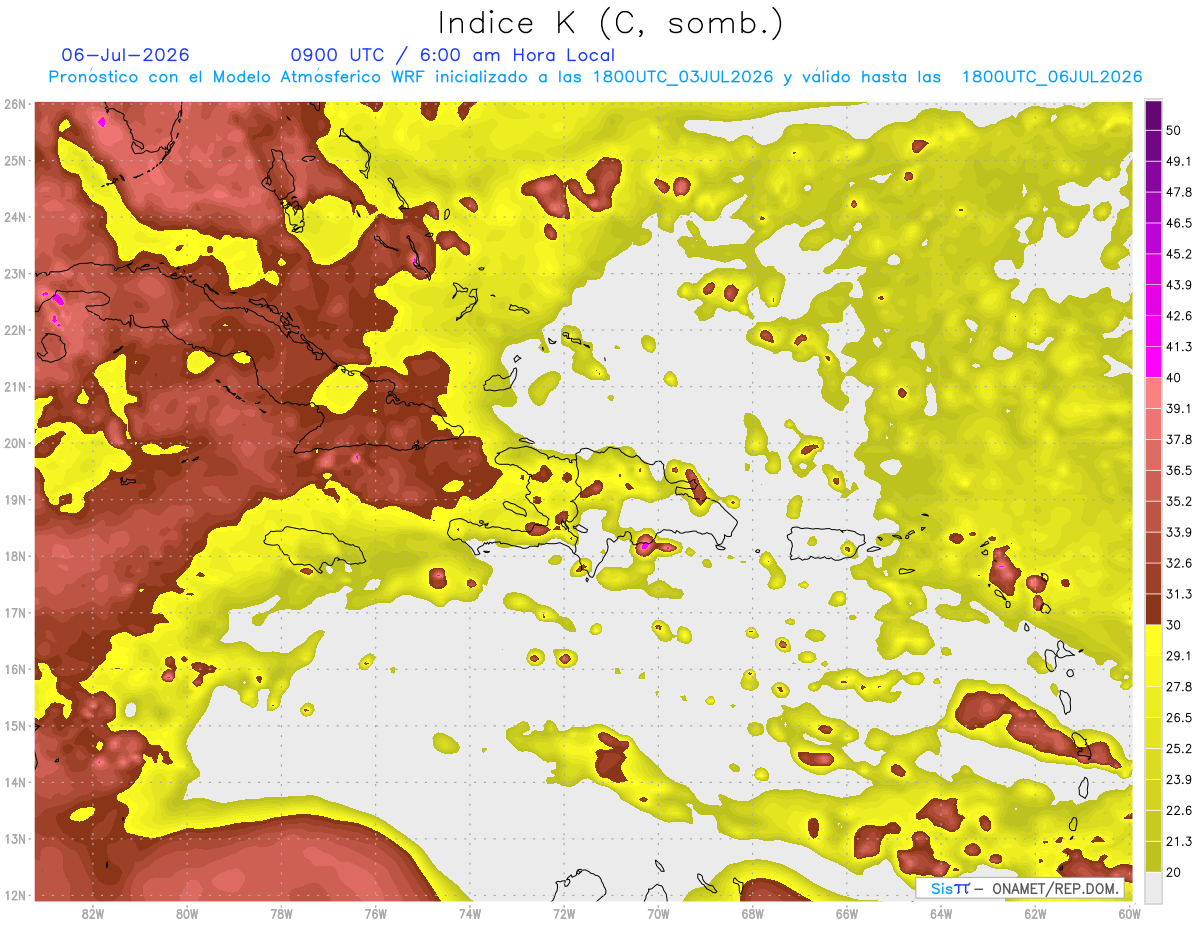The width and height of the screenshot is (1200, 927).
Task: Click the colorbar value 49.1
Action: point(1179,161)
